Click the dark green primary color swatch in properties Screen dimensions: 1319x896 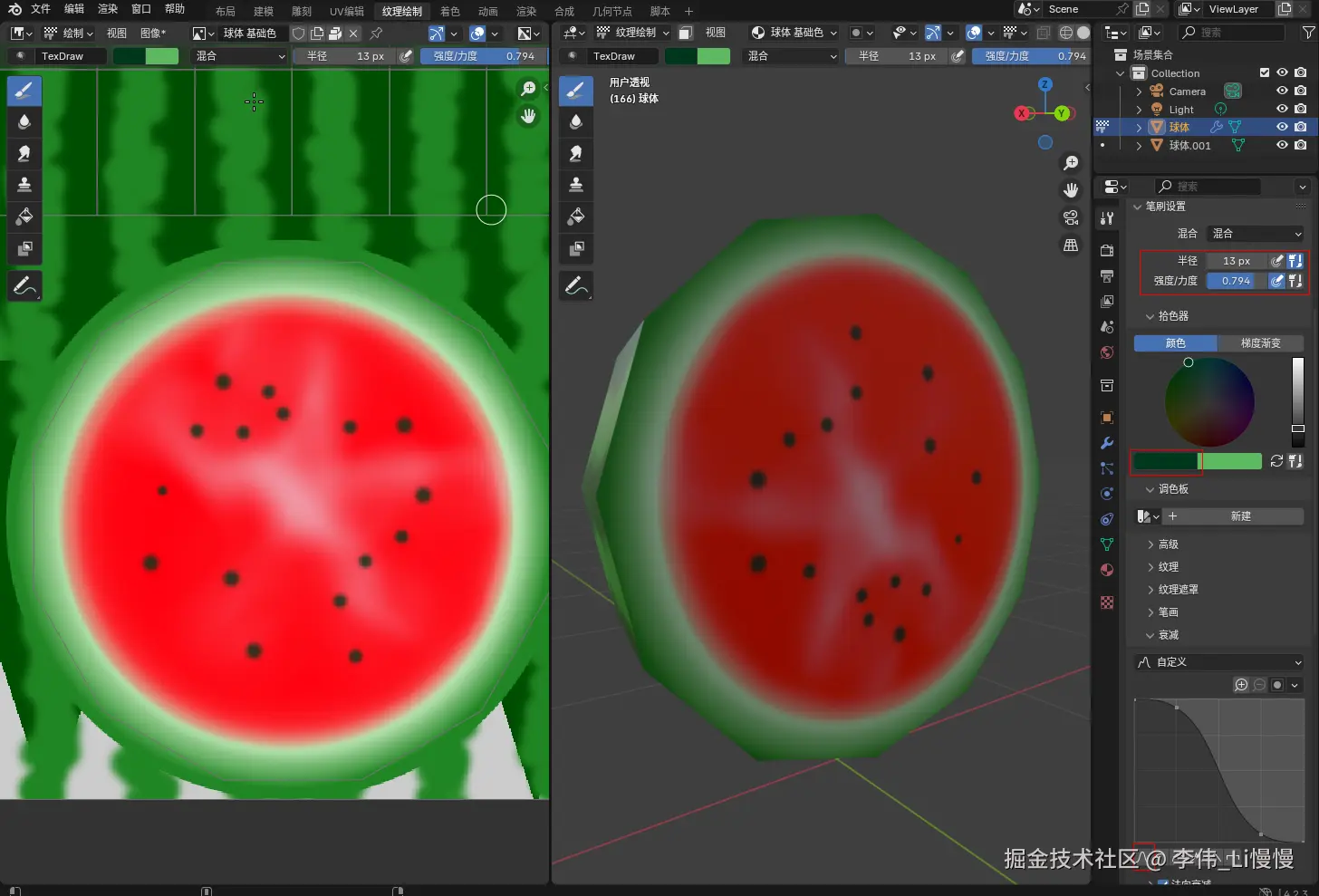coord(1166,461)
